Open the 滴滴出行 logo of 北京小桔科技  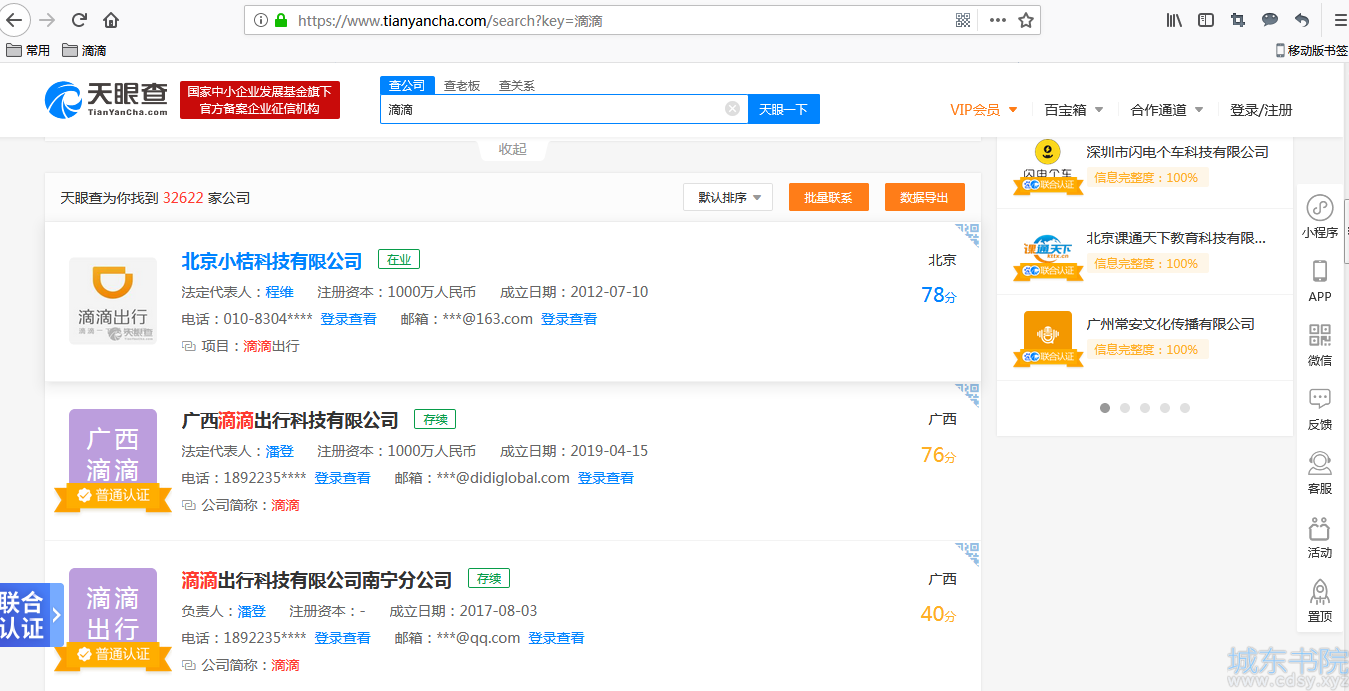coord(113,301)
